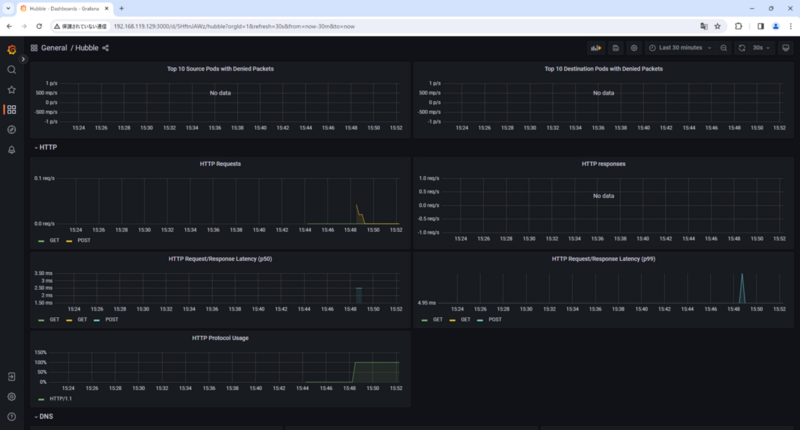Bookmark this page with the star
The width and height of the screenshot is (800, 430).
pyautogui.click(x=717, y=26)
